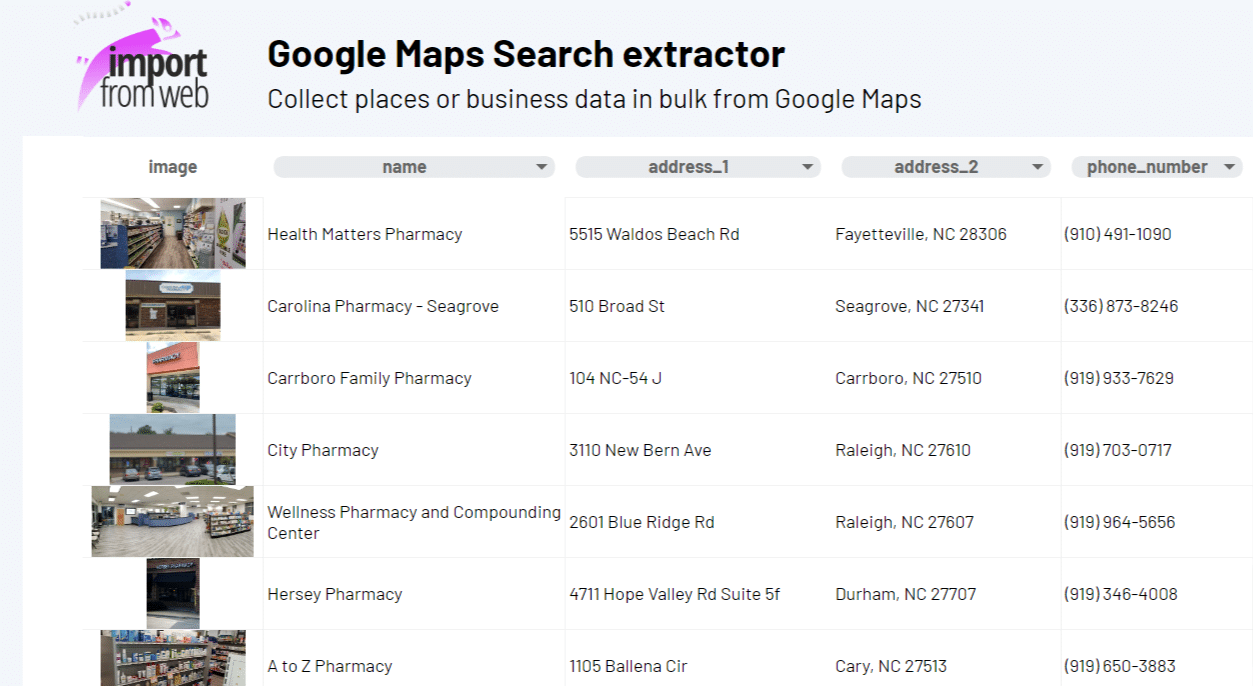Click the image column header
This screenshot has width=1253, height=686.
[x=173, y=168]
